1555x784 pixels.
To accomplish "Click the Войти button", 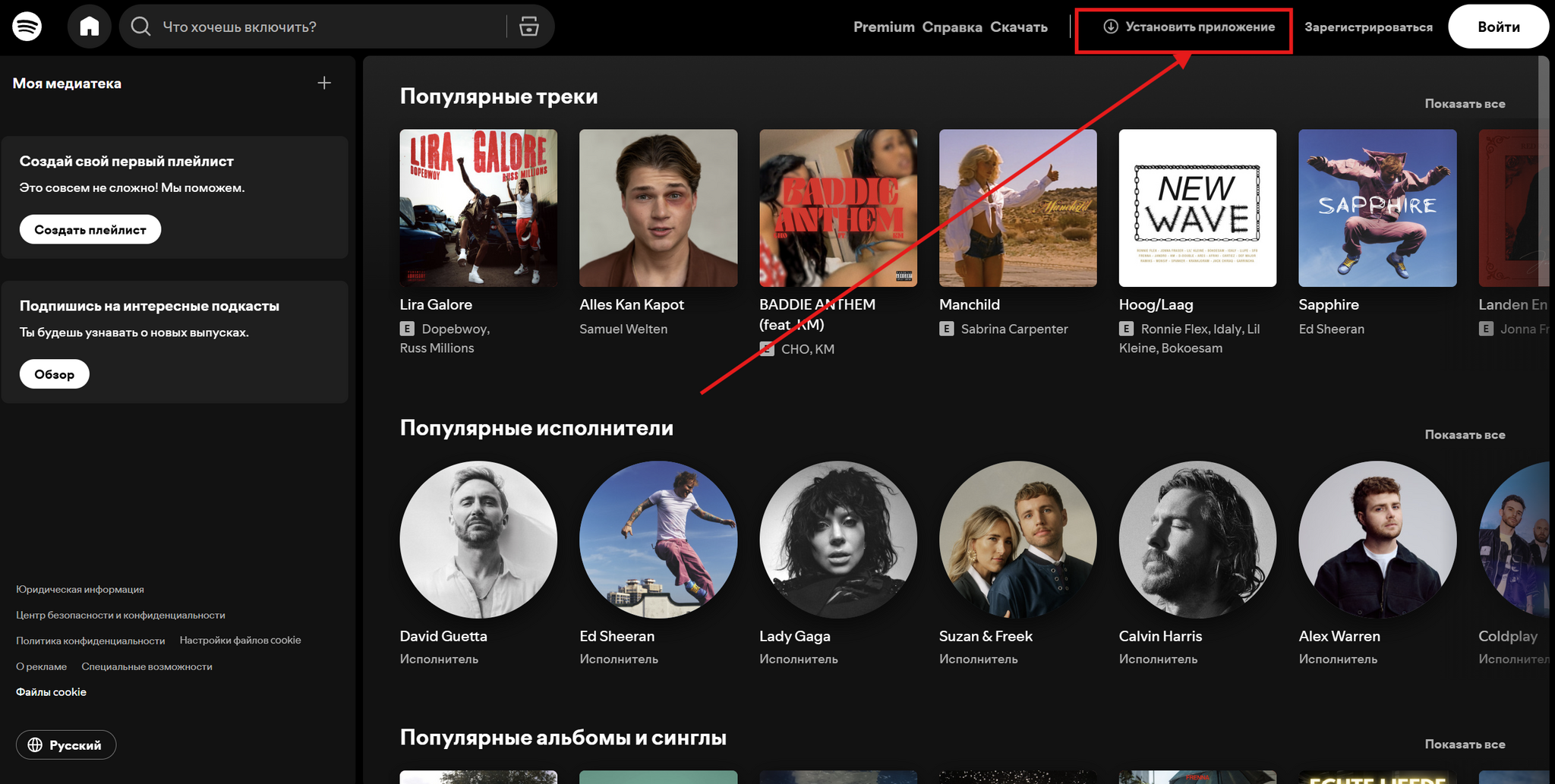I will (x=1498, y=27).
